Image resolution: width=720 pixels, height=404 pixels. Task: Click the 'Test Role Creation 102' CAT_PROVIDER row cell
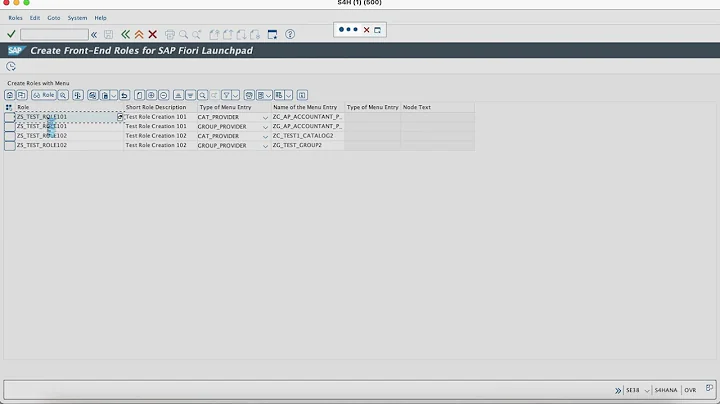(x=160, y=136)
